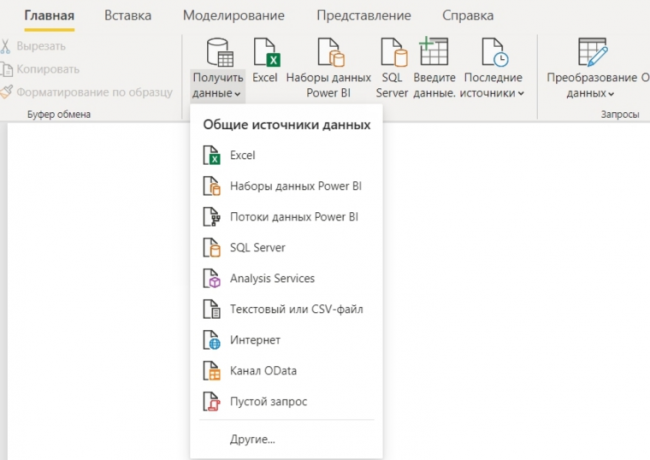The width and height of the screenshot is (650, 460).
Task: Open the Справка tab
Action: coord(466,16)
